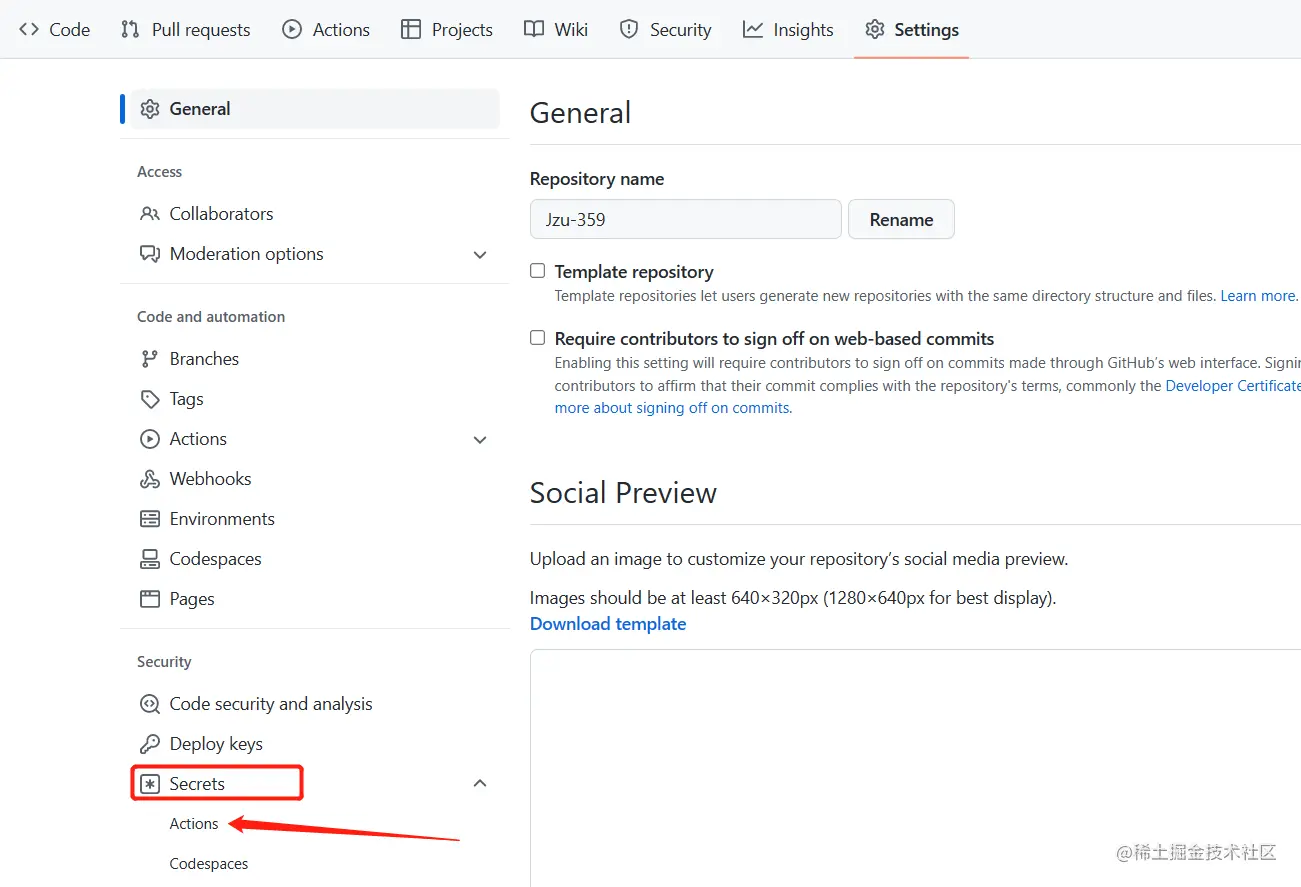Image resolution: width=1301 pixels, height=887 pixels.
Task: Collapse the Secrets section chevron
Action: pos(480,783)
